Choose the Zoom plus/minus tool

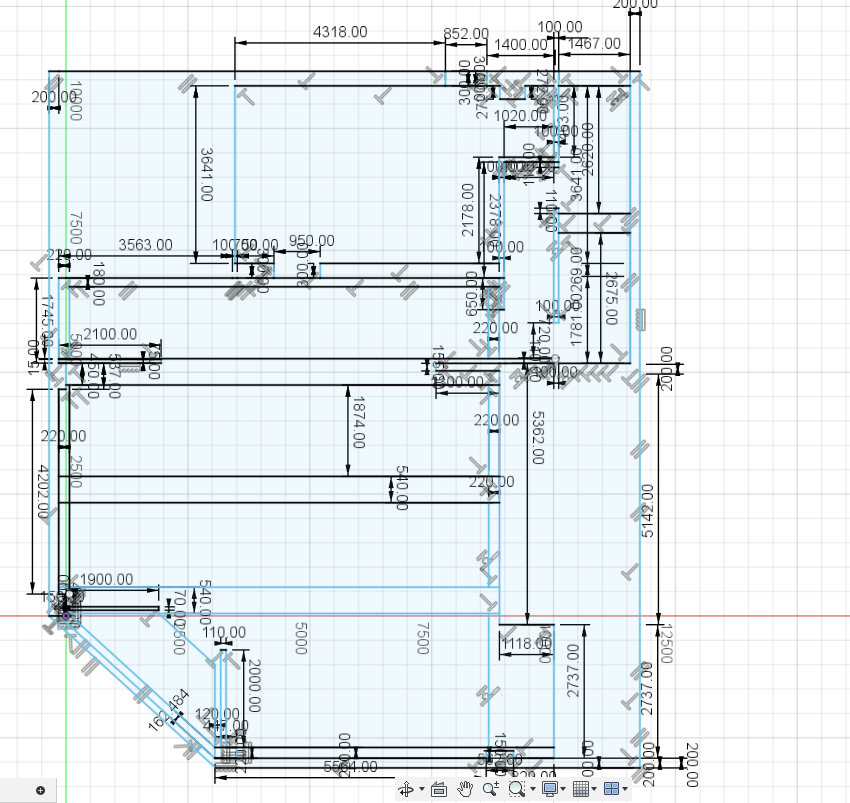click(491, 788)
